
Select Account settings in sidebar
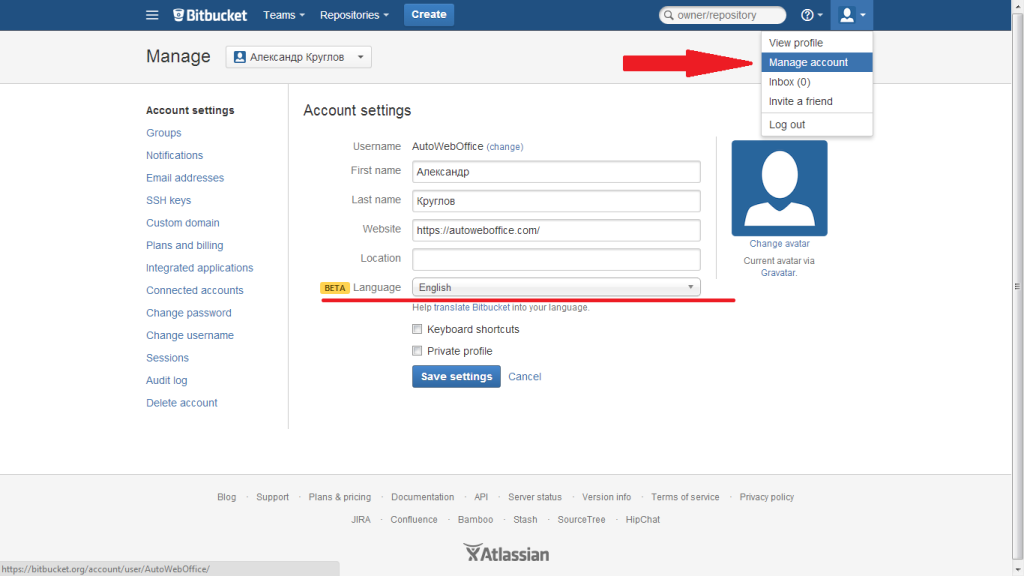(x=190, y=110)
